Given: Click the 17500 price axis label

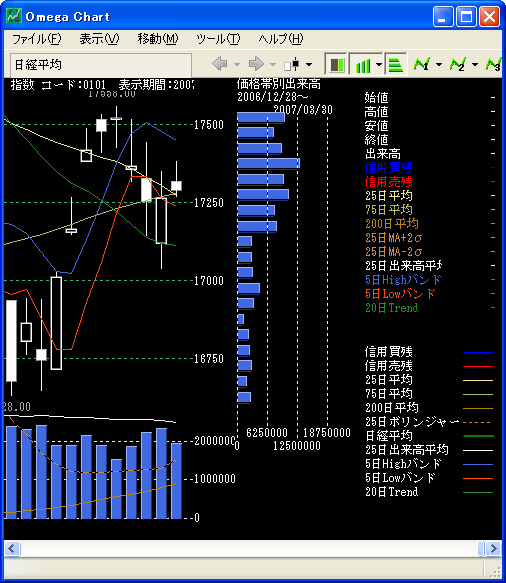Looking at the screenshot, I should (209, 125).
